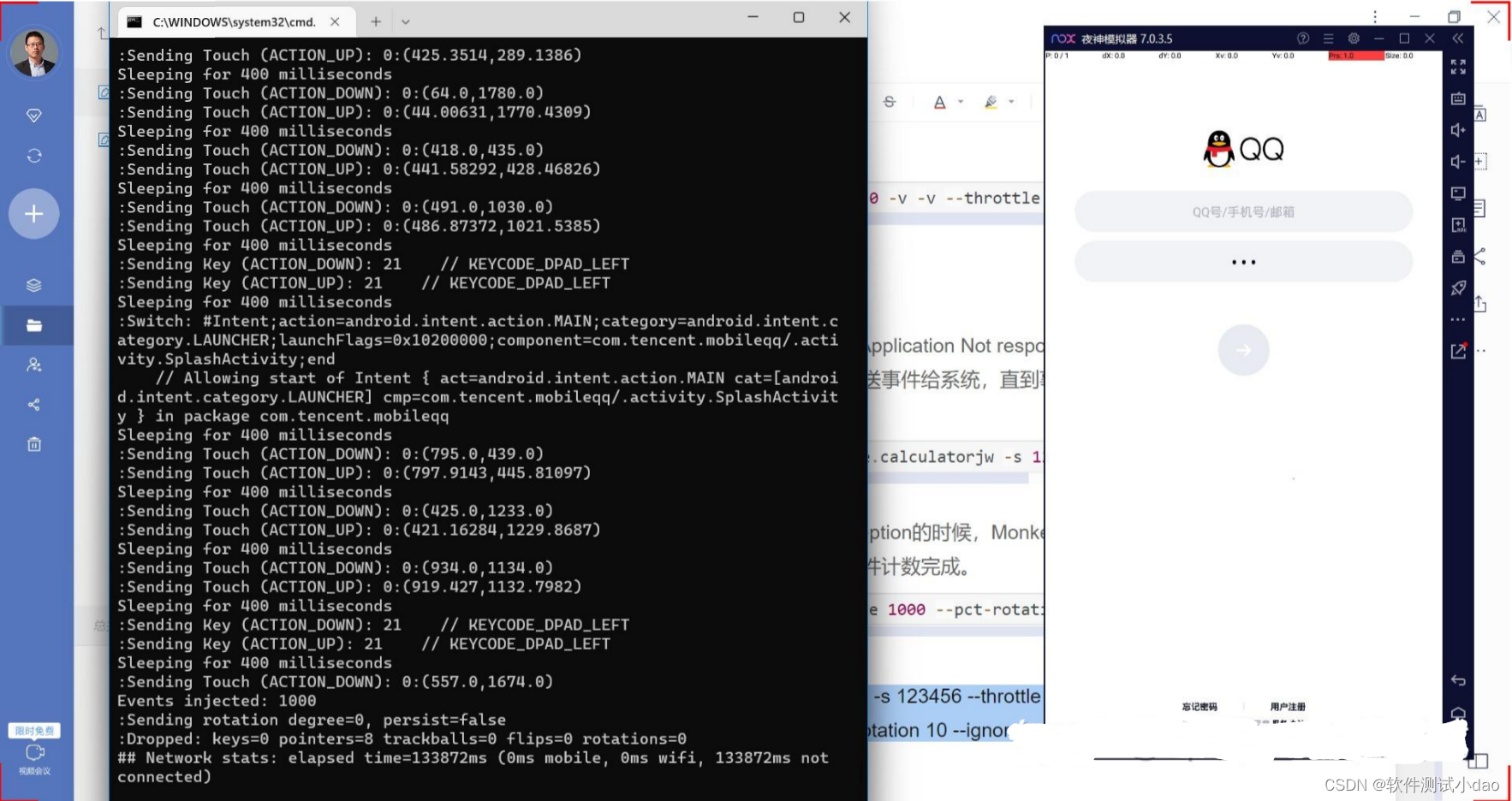Click Nox install APK icon
1512x801 pixels.
point(1458,225)
